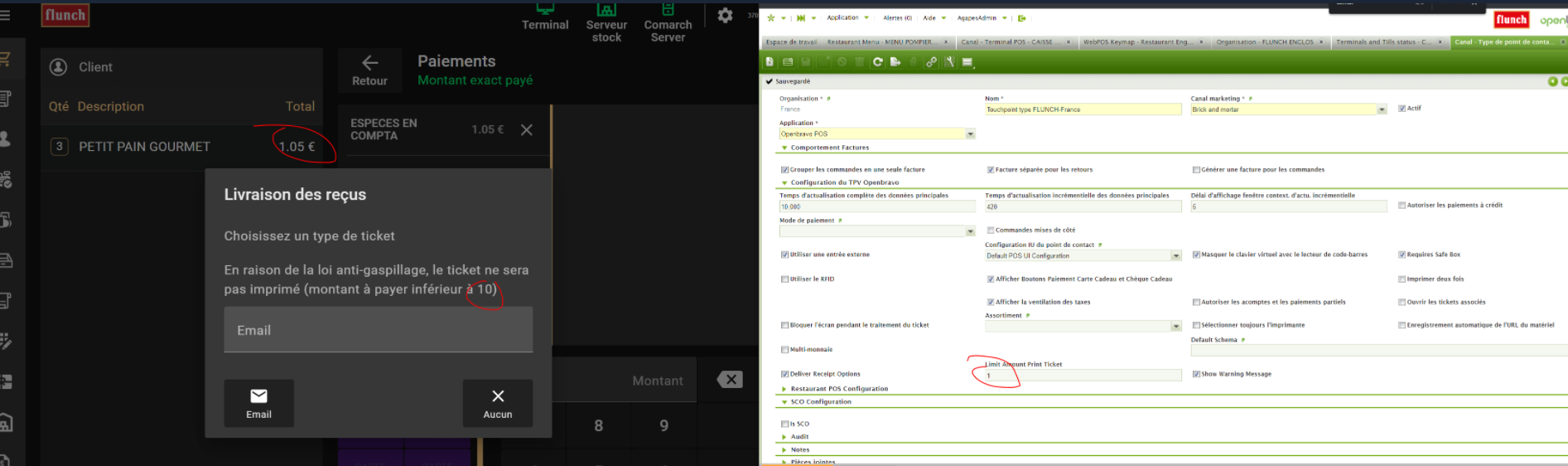
Task: Click the form view toolbar icon
Action: coord(967,61)
